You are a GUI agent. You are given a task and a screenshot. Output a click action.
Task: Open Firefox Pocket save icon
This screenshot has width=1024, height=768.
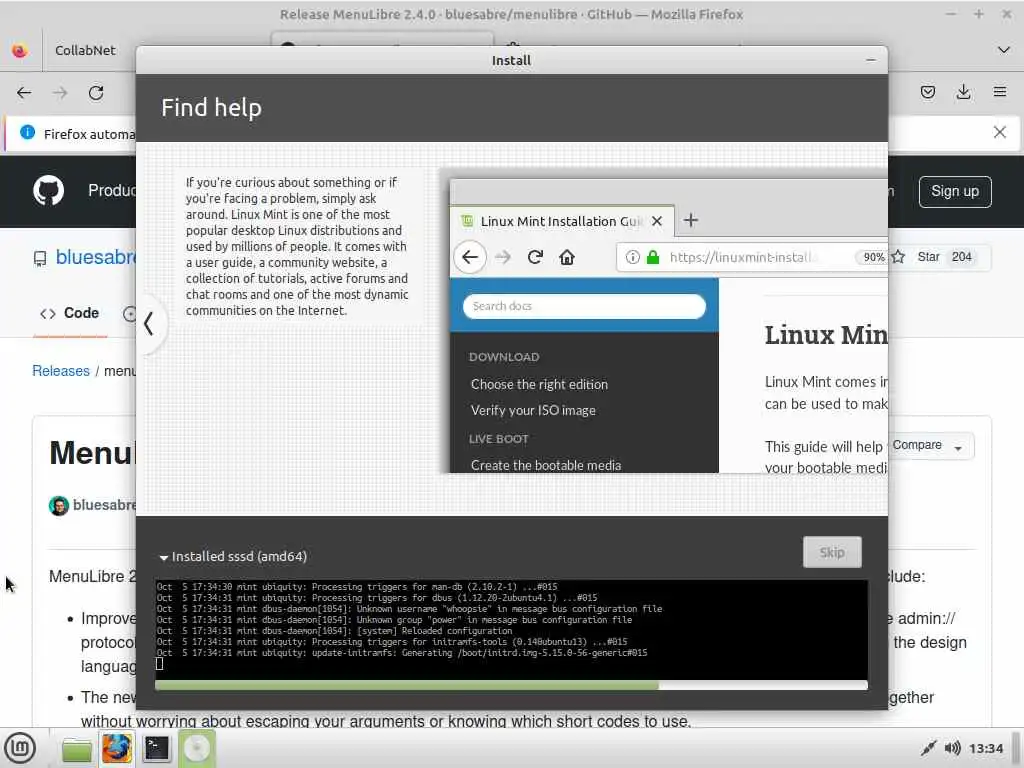[927, 92]
